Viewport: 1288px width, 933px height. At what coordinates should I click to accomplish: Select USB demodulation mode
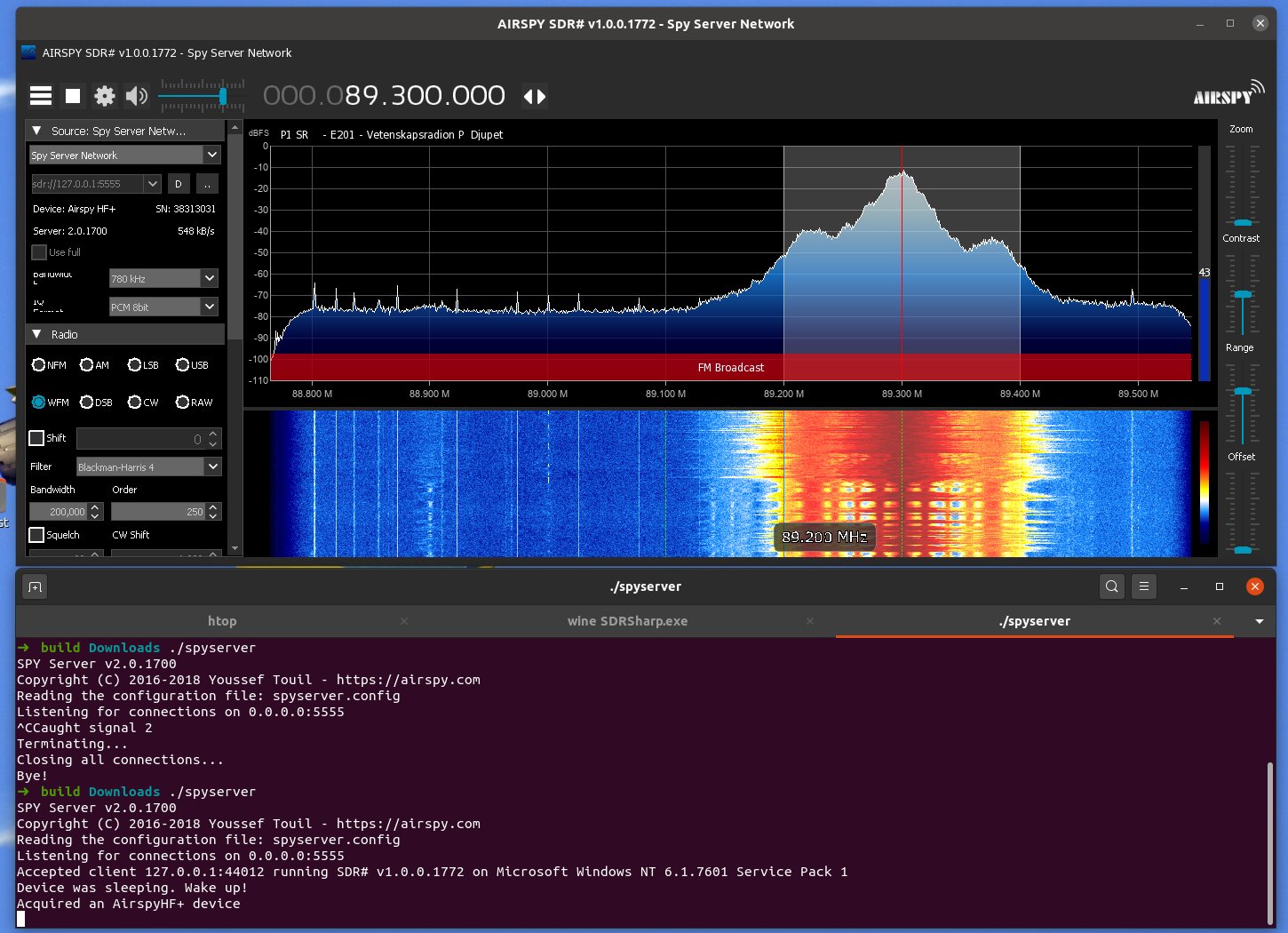point(182,365)
